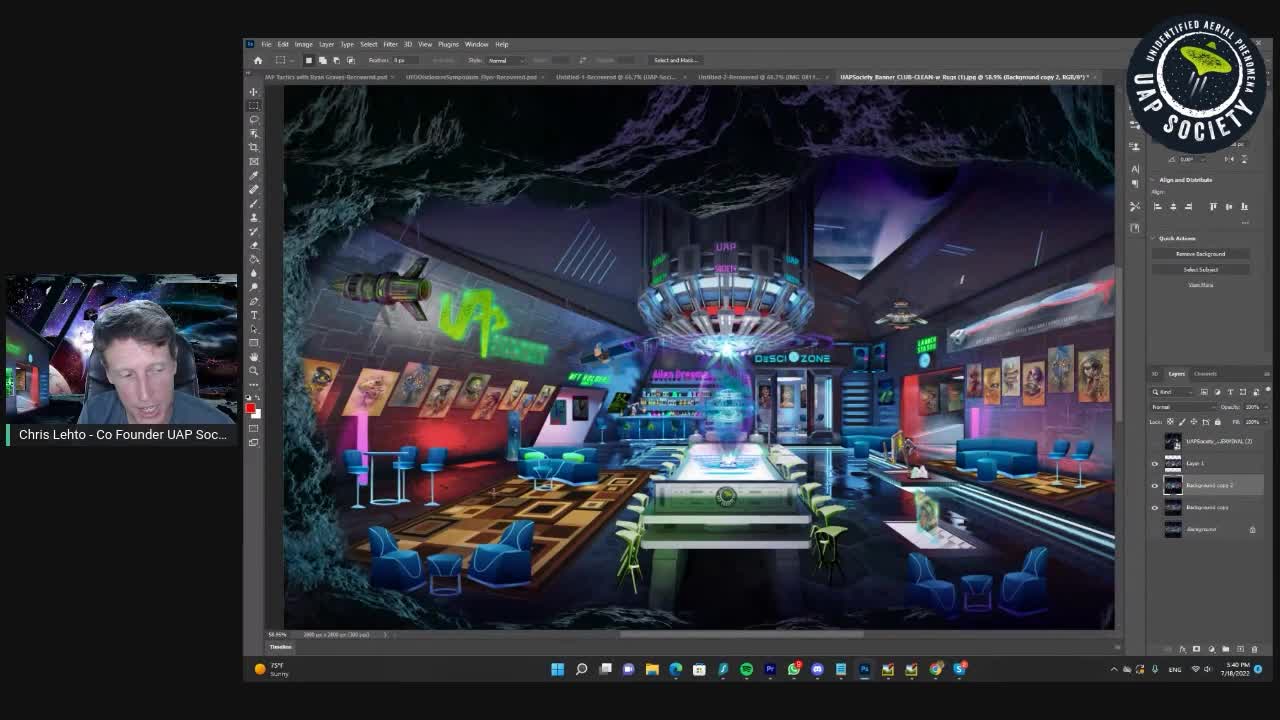
Task: Toggle Quick Mask mode icon
Action: (253, 428)
